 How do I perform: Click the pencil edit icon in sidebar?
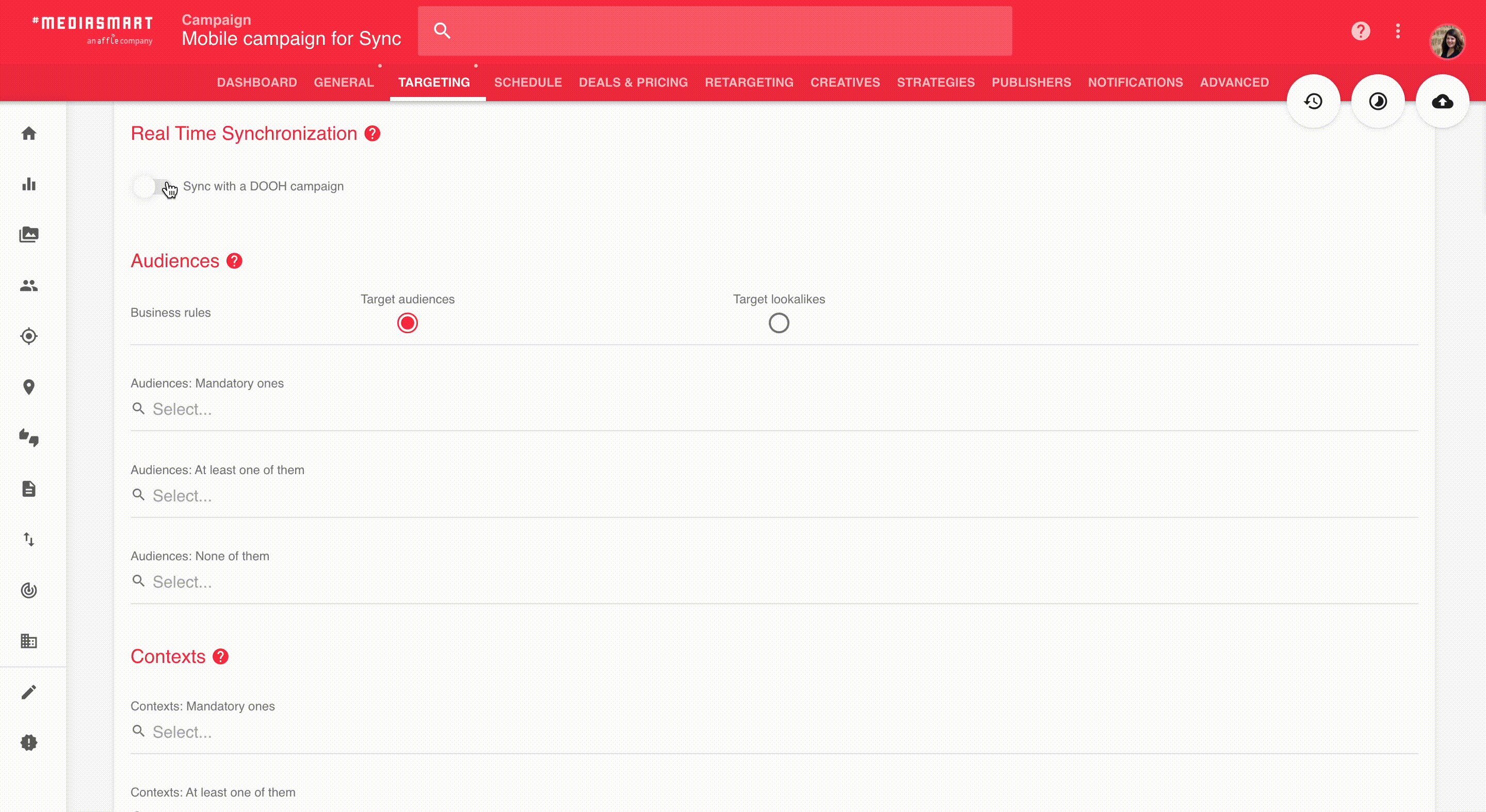point(29,692)
